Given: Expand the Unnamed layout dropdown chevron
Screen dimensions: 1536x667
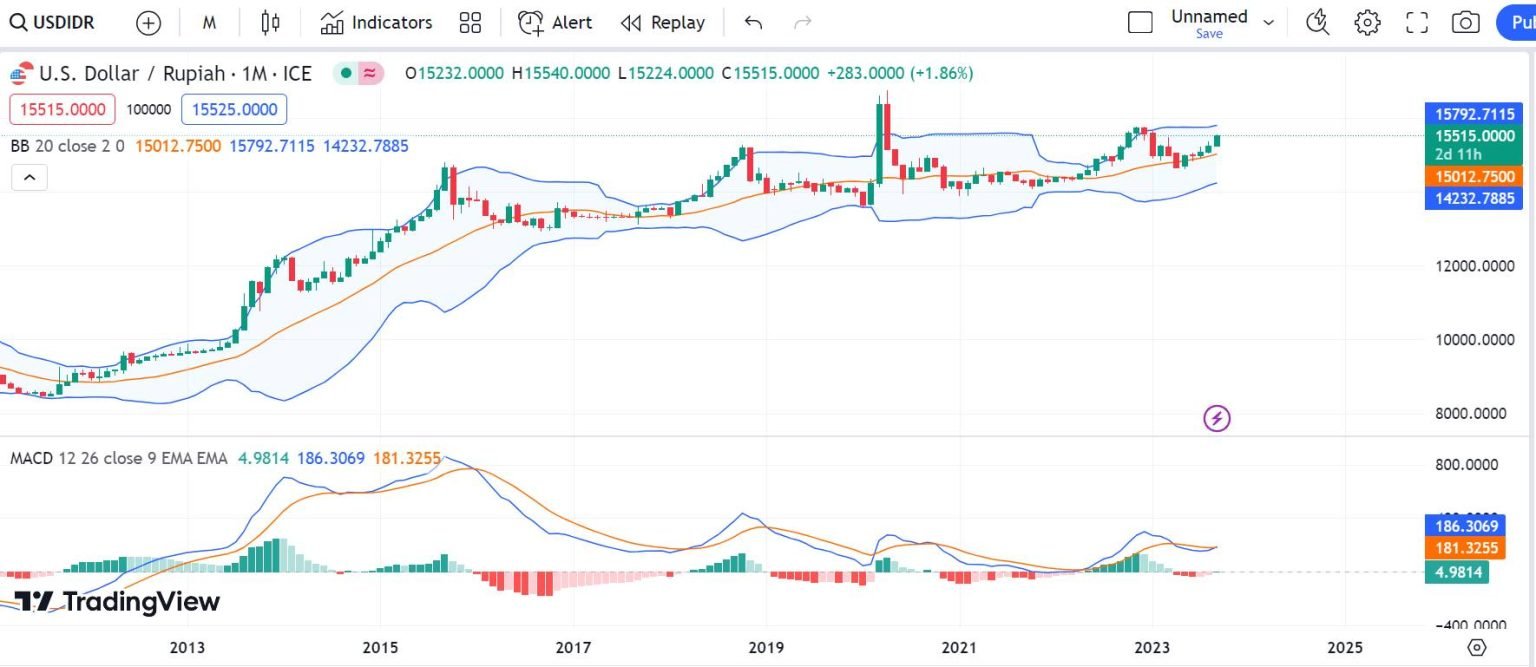Looking at the screenshot, I should pos(1268,20).
